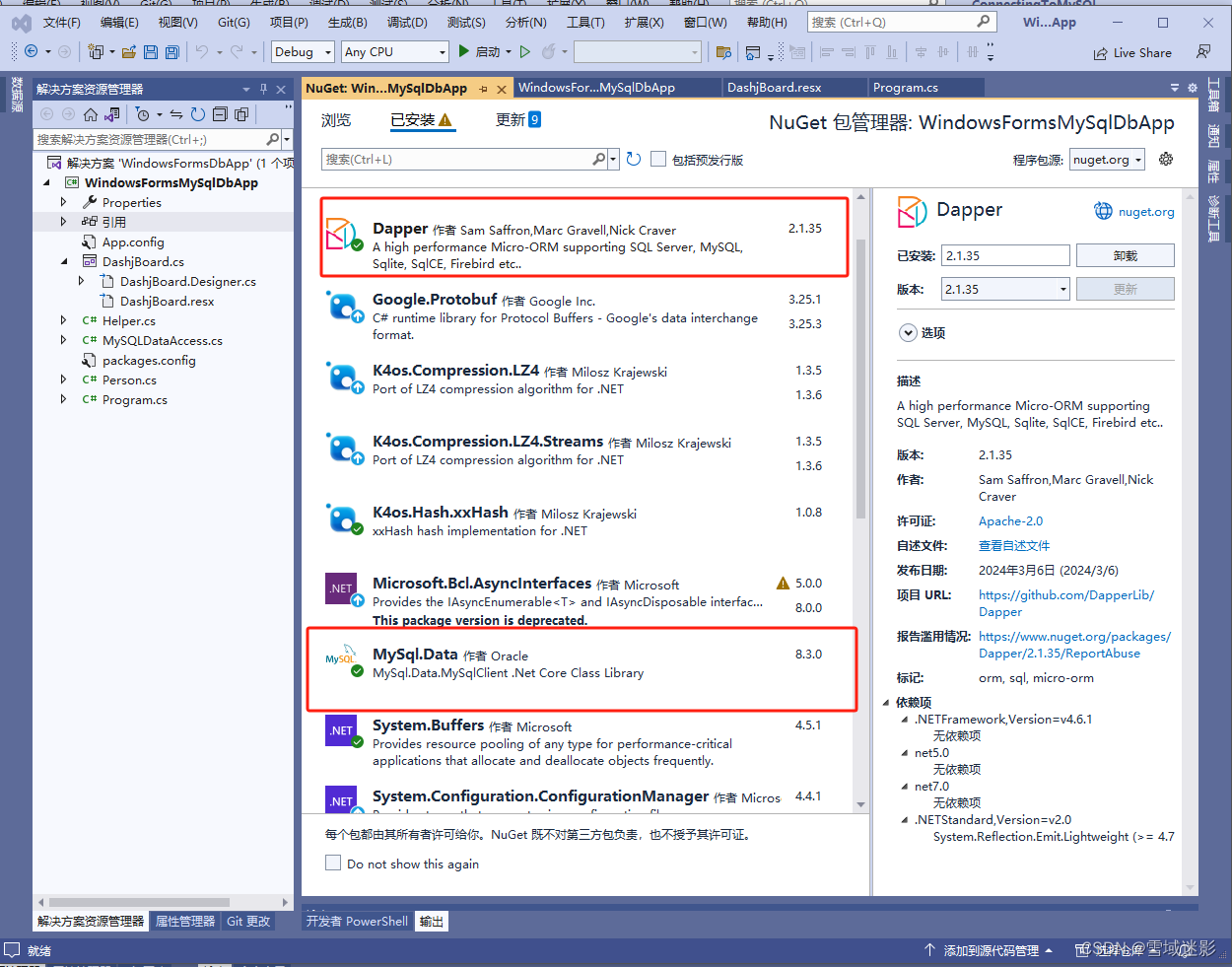Click the 卸载 button to uninstall Dapper
Image resolution: width=1232 pixels, height=967 pixels.
(1125, 254)
